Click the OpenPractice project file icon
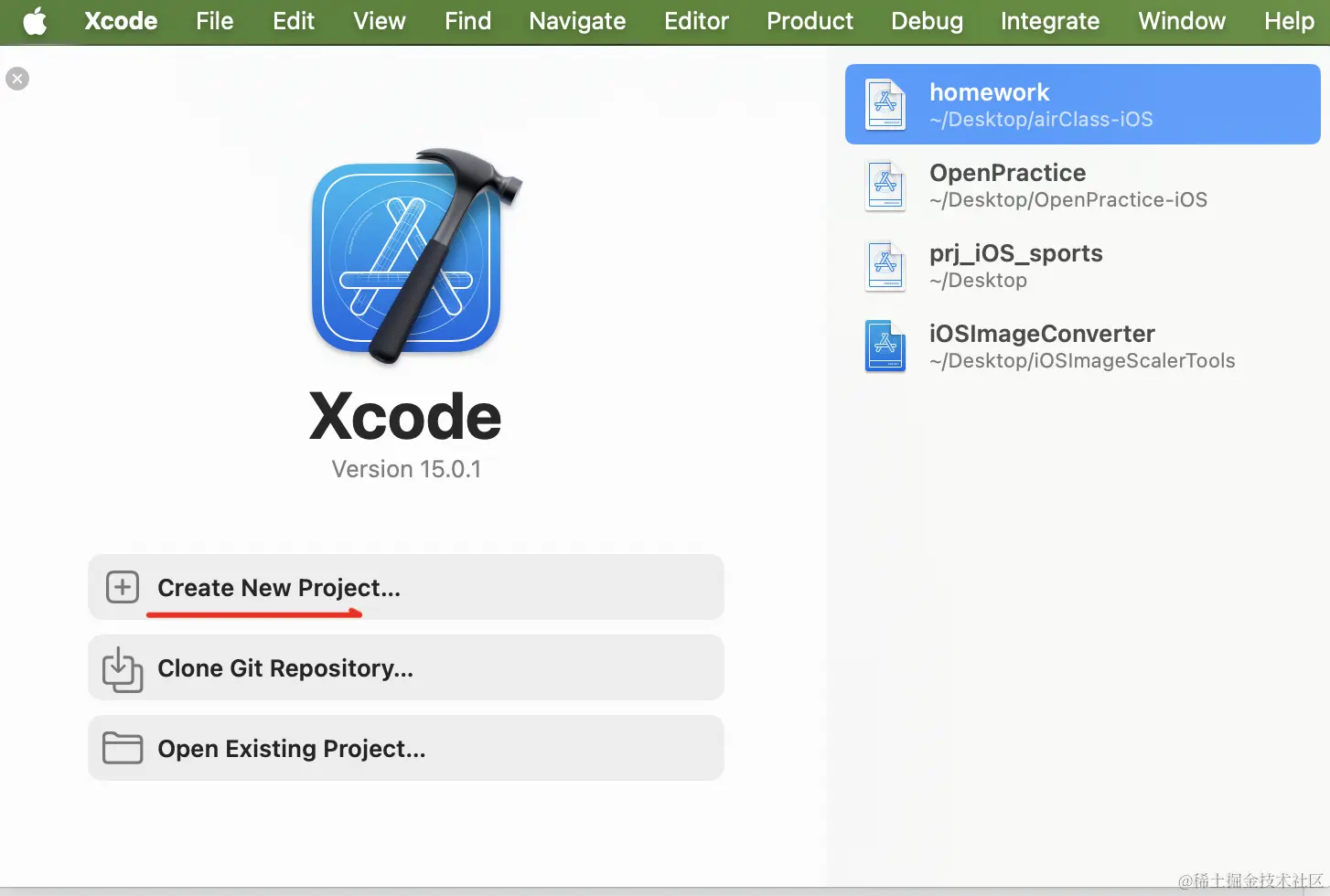Screen dimensions: 1330x896 click(885, 186)
